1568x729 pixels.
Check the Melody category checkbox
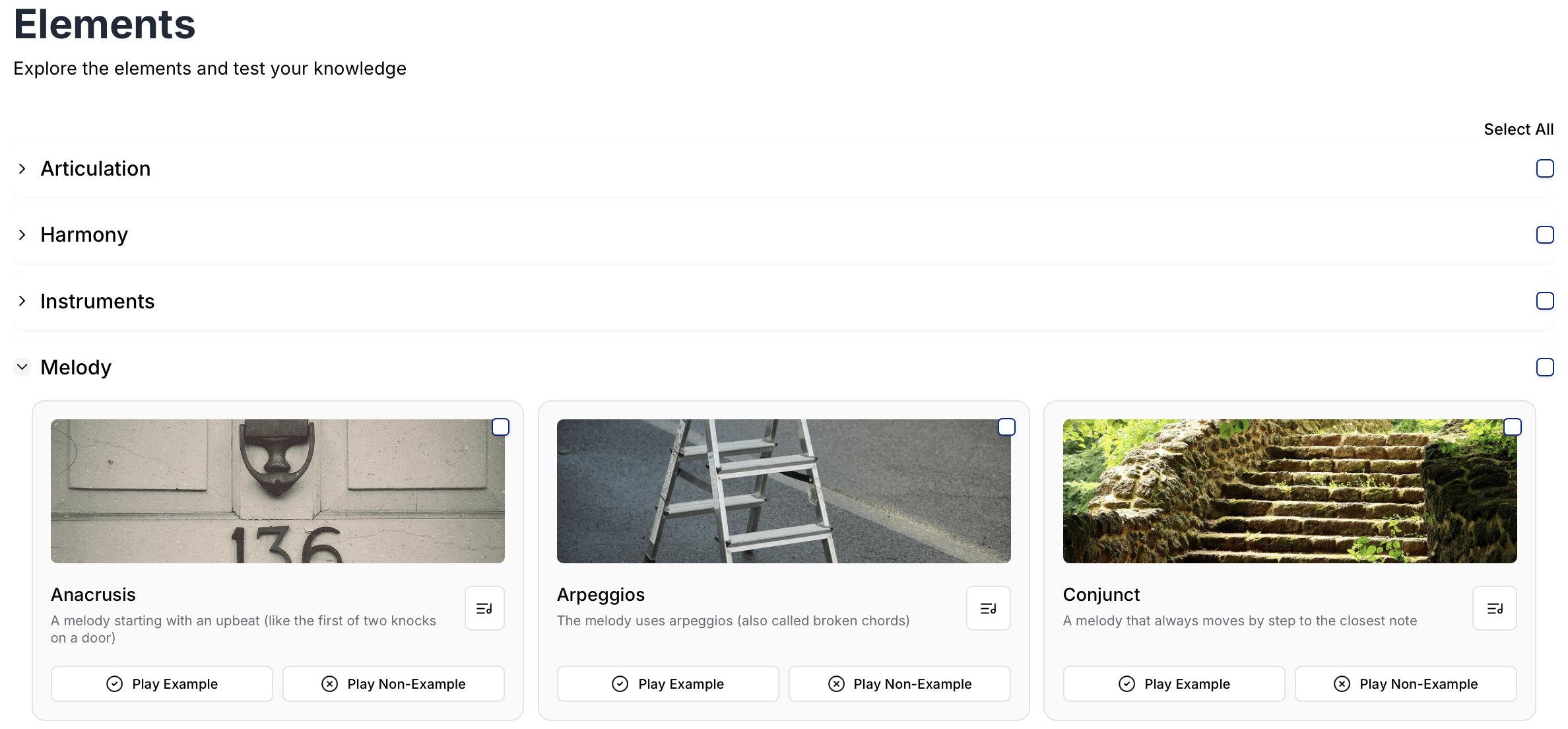coord(1545,367)
